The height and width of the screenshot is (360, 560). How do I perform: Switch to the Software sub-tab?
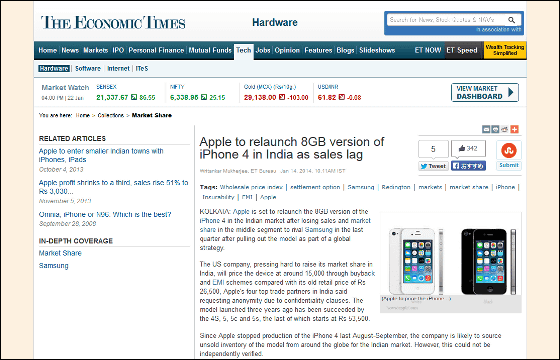coord(88,69)
